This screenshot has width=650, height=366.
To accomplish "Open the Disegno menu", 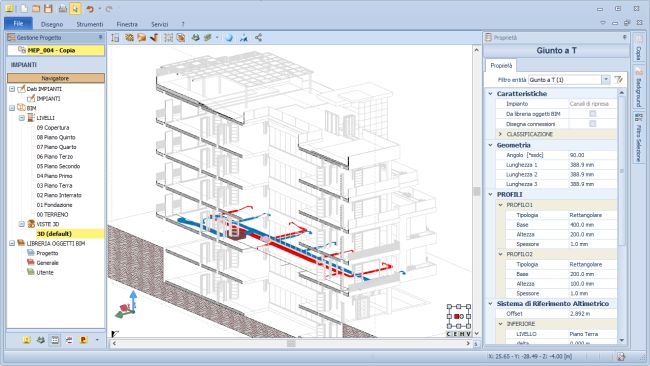I will pyautogui.click(x=52, y=24).
